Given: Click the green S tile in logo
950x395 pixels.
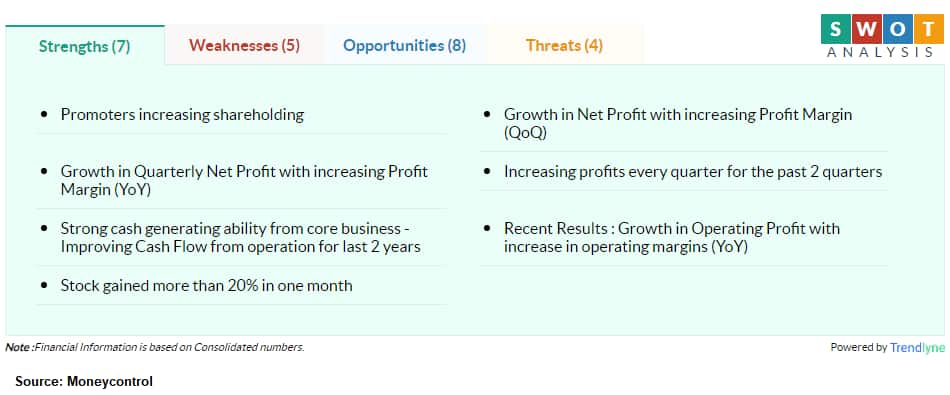Looking at the screenshot, I should 835,28.
